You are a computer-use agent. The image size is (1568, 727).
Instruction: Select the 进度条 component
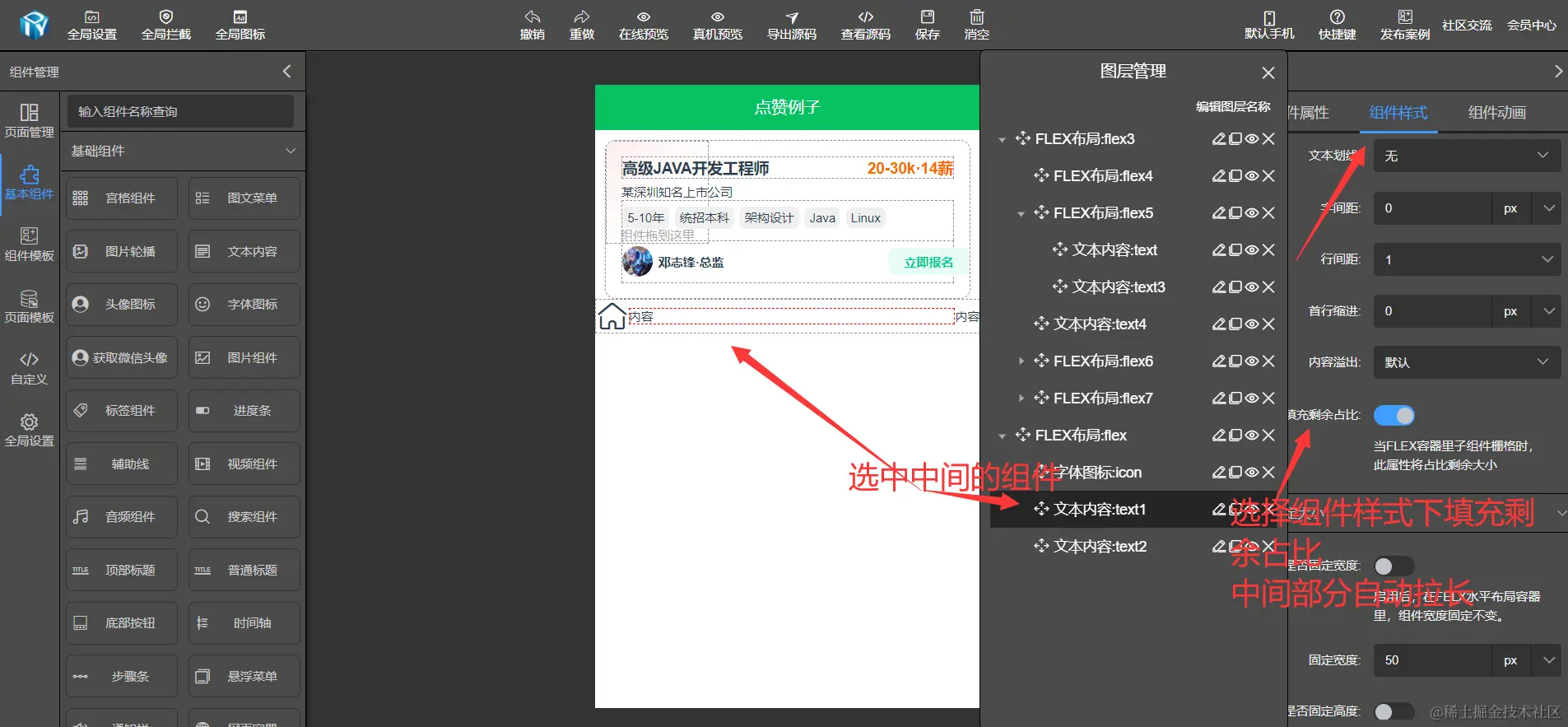[244, 411]
